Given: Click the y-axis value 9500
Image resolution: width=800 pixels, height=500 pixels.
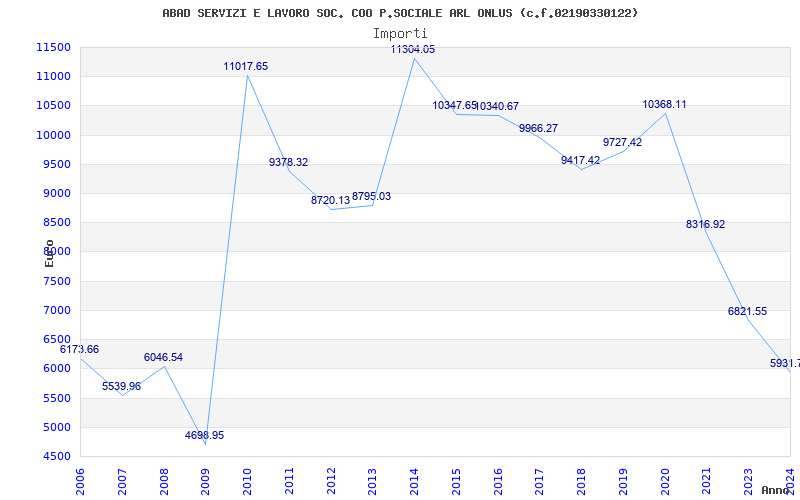Looking at the screenshot, I should pos(56,164).
